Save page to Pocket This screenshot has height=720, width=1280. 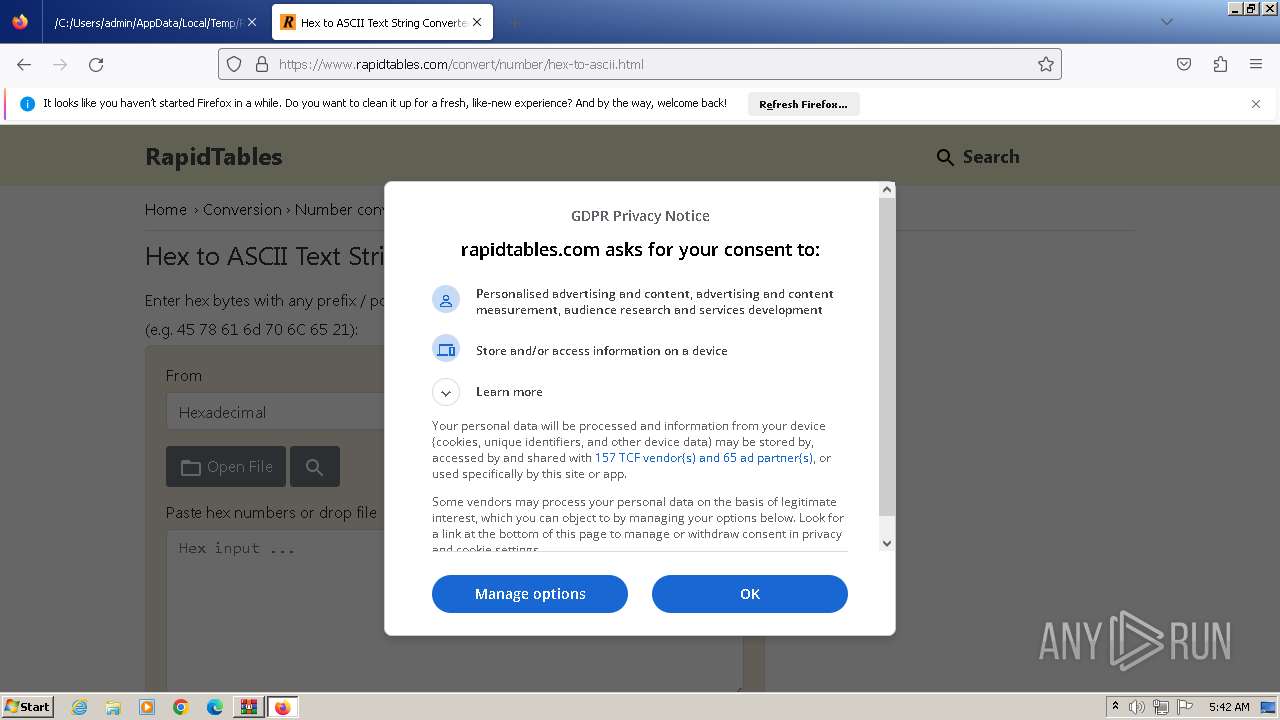pos(1184,64)
